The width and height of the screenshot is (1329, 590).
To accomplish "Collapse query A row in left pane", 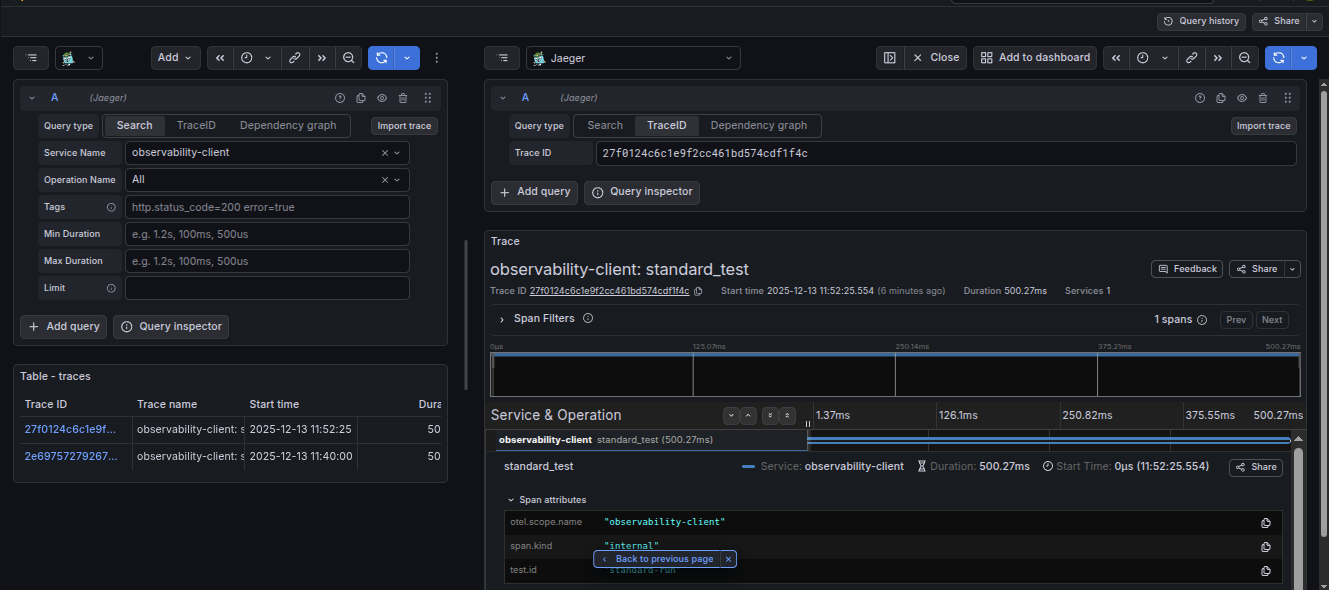I will (x=32, y=98).
